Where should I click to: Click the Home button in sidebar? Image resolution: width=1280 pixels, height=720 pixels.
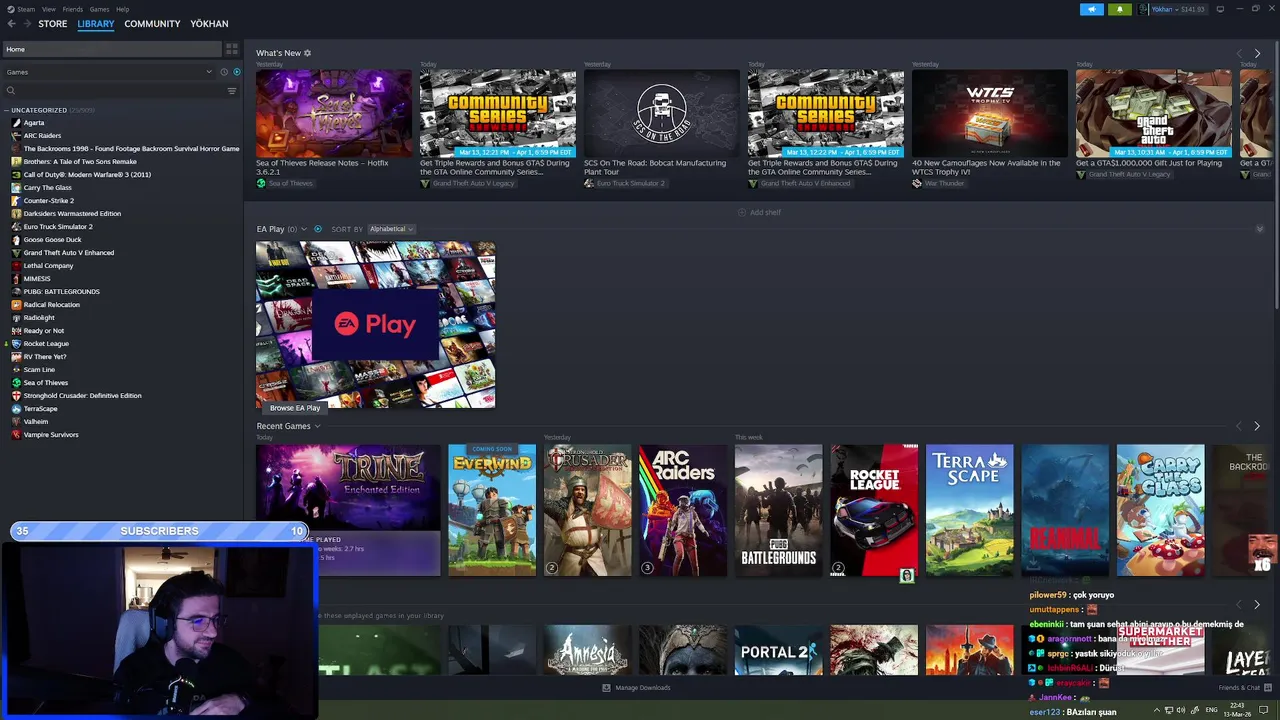112,49
